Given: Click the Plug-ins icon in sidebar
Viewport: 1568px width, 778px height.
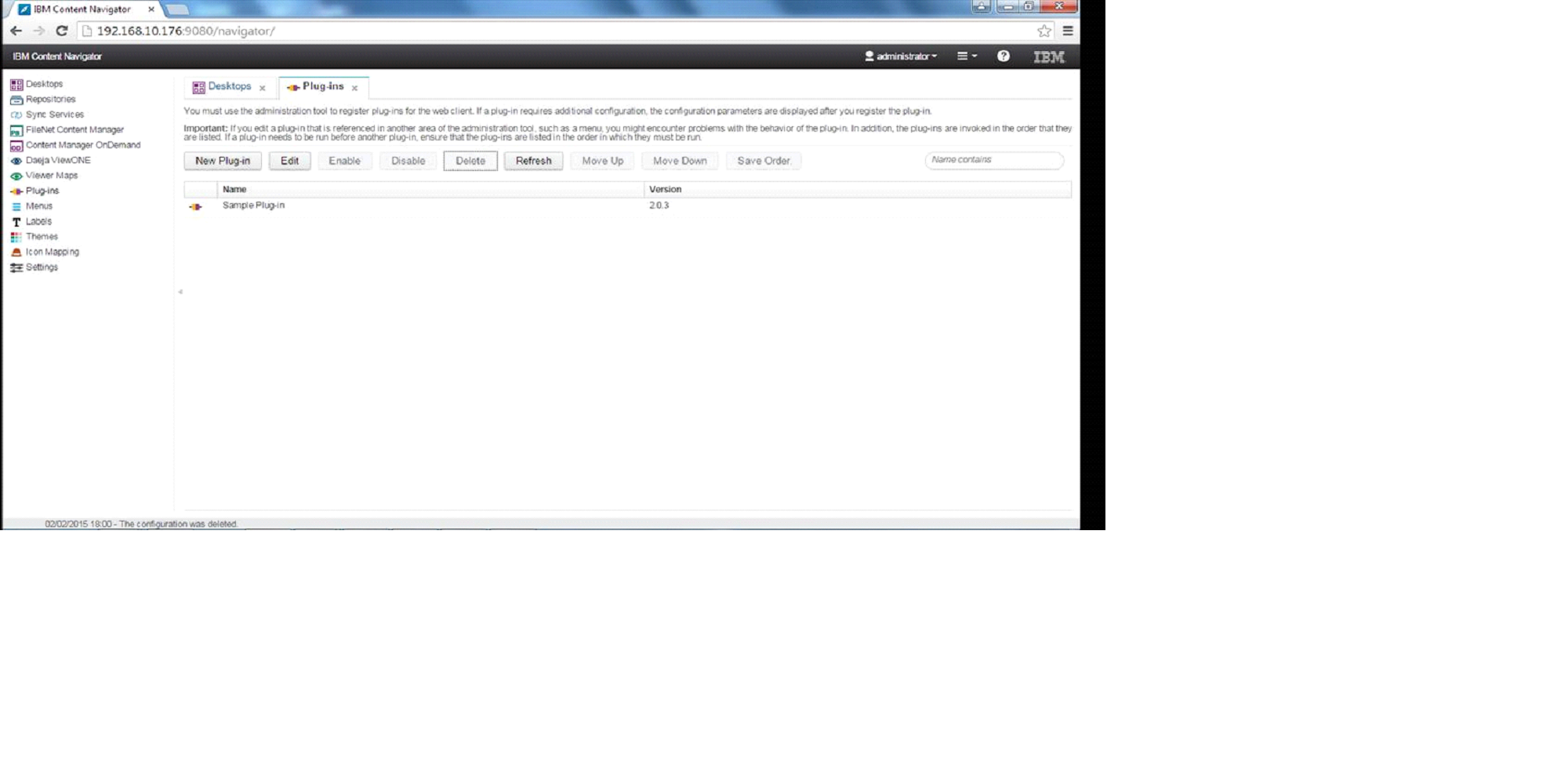Looking at the screenshot, I should coord(16,191).
